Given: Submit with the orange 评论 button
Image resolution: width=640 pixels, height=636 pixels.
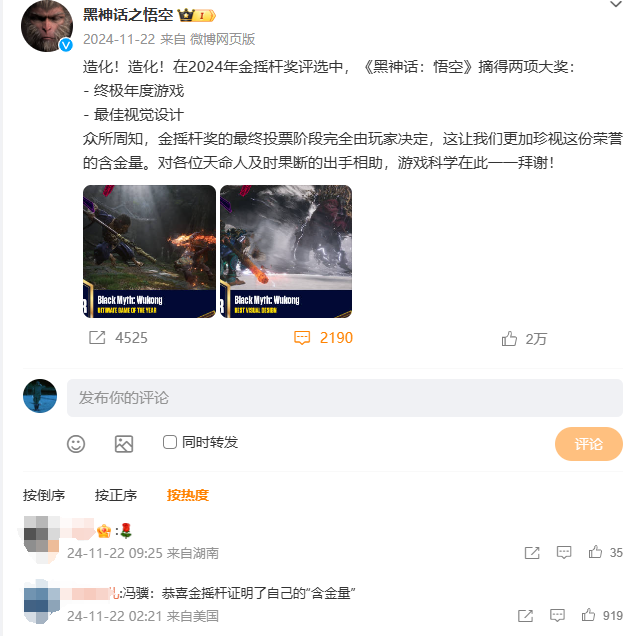Looking at the screenshot, I should coord(589,444).
